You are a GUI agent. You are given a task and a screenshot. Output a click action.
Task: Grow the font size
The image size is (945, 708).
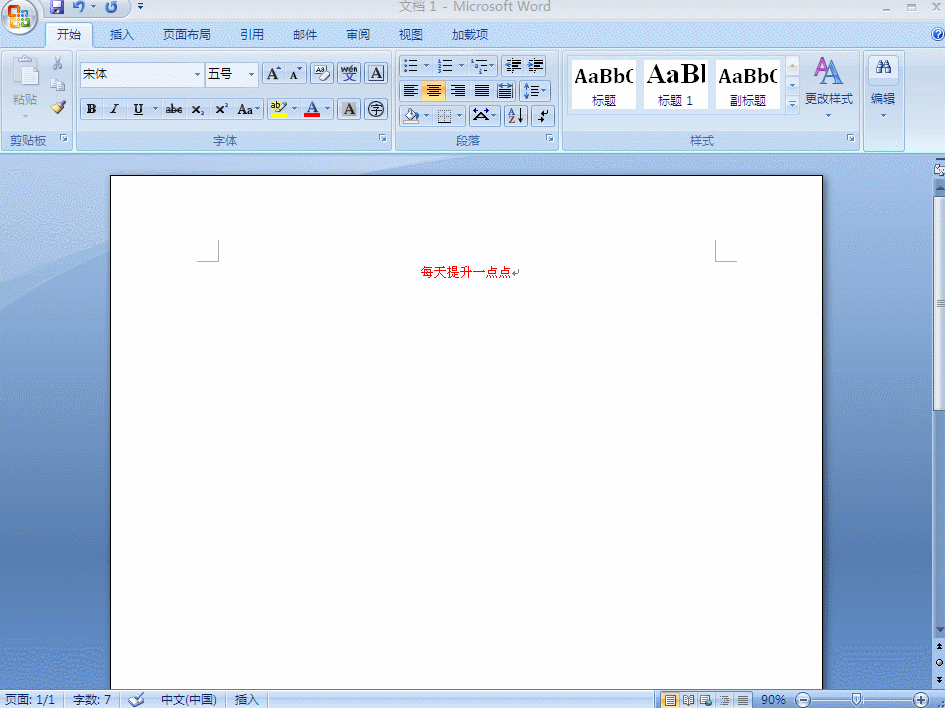pos(273,74)
